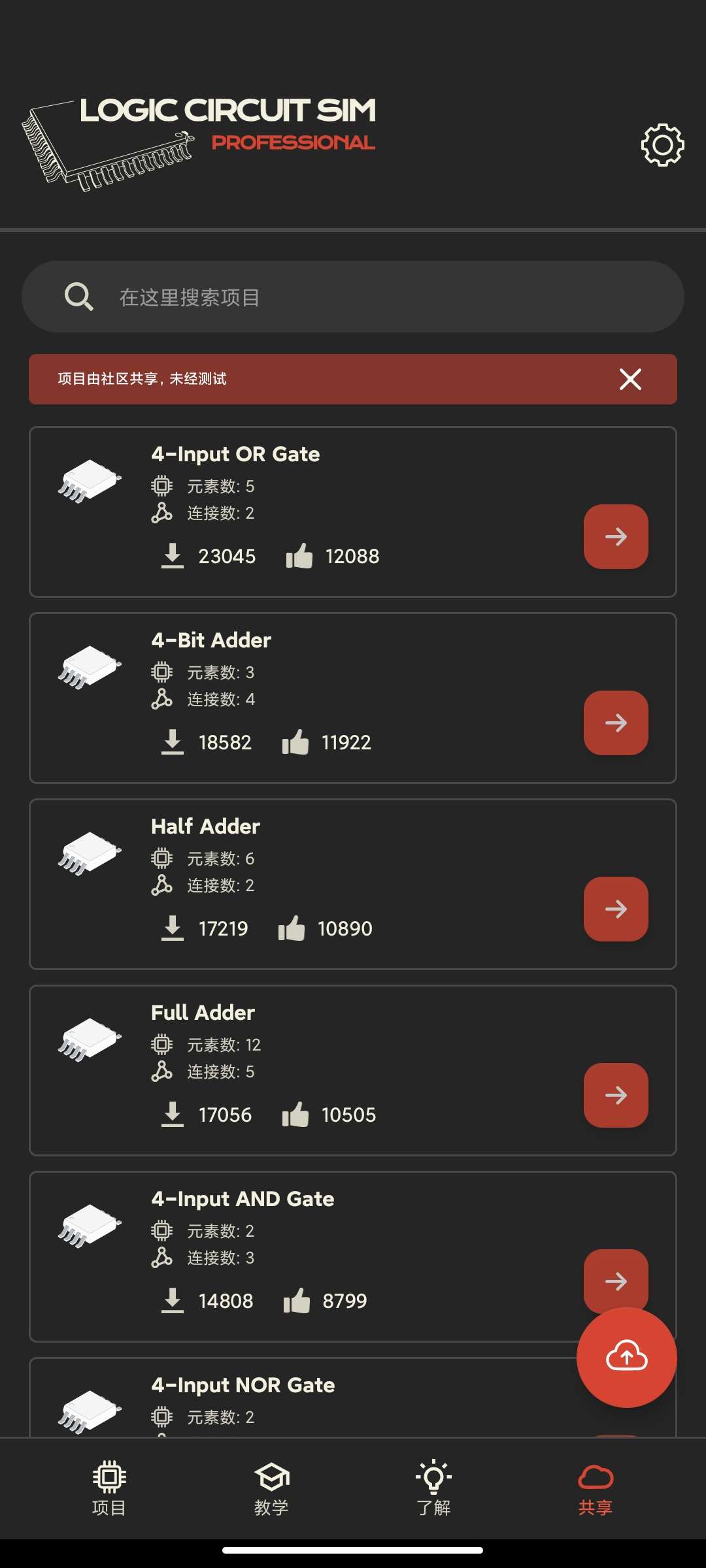Tap the cloud upload floating button
The width and height of the screenshot is (706, 1568).
tap(626, 1357)
